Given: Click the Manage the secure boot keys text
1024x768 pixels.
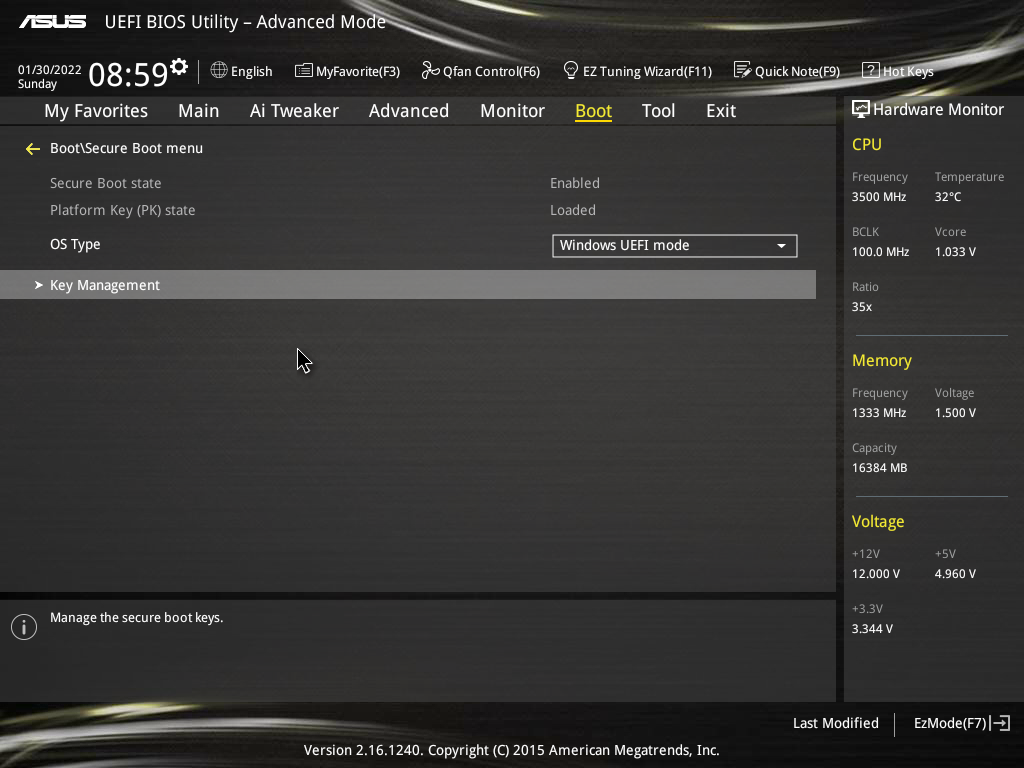Looking at the screenshot, I should pos(136,618).
